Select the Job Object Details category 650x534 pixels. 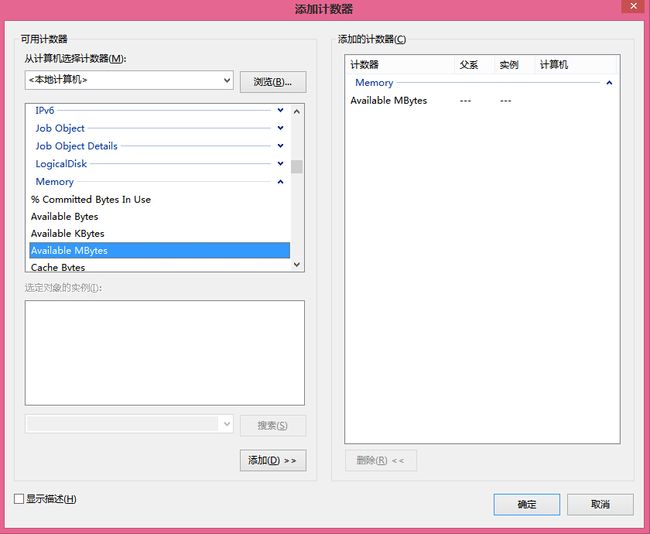(77, 146)
